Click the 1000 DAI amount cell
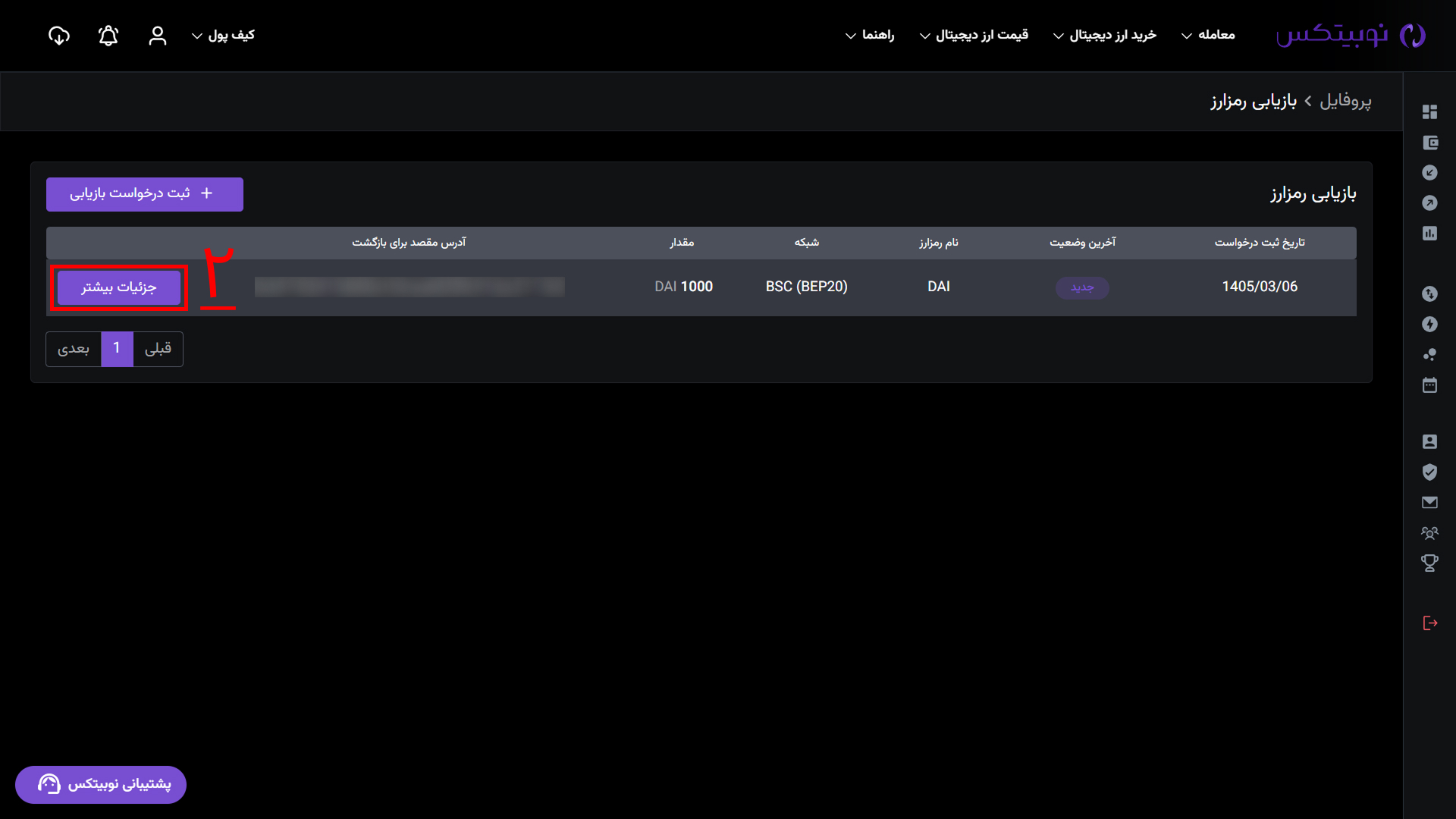1456x819 pixels. 683,287
